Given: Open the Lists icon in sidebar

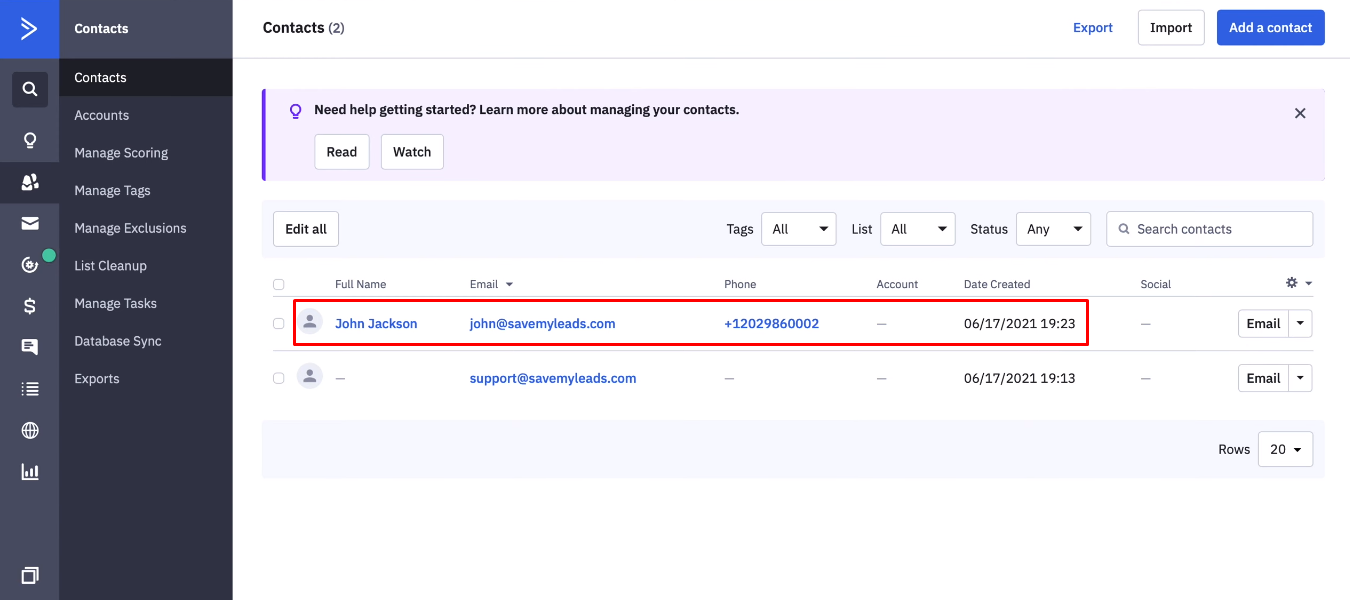Looking at the screenshot, I should (30, 389).
